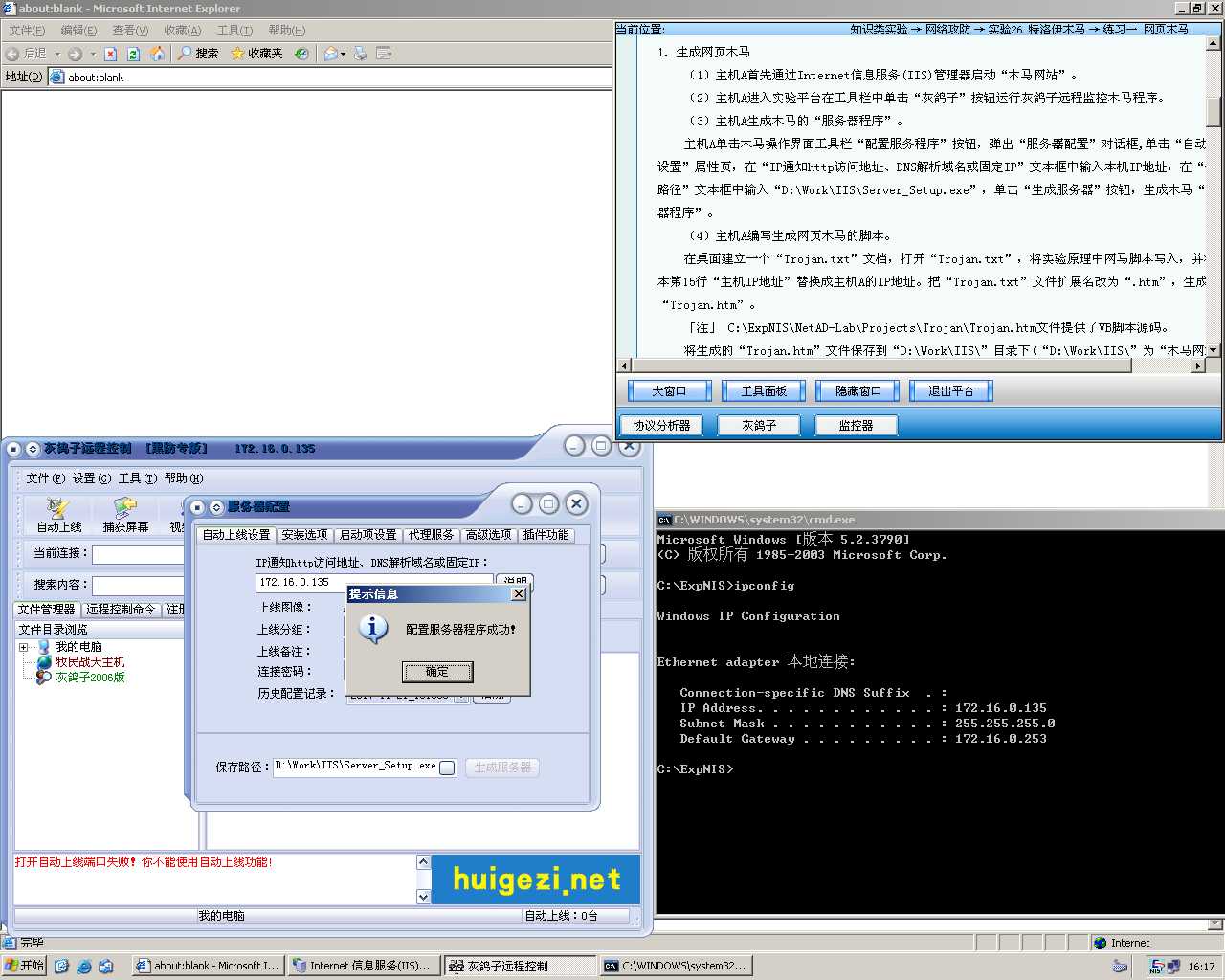
Task: Select 牧民战天主机 tree item
Action: (x=89, y=662)
